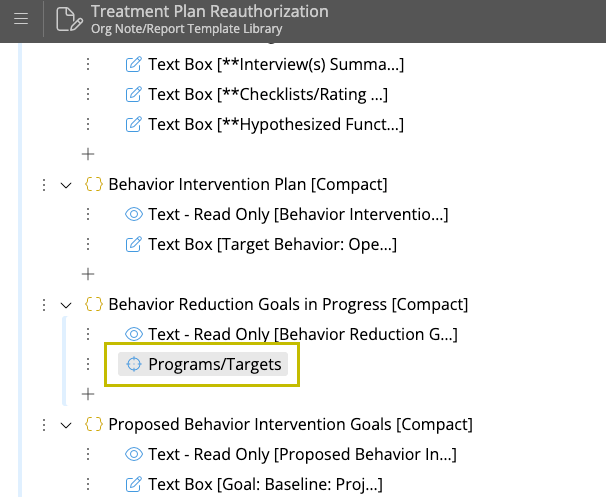Add item under Behavior Reduction Goals with plus
The height and width of the screenshot is (497, 606).
pos(88,394)
